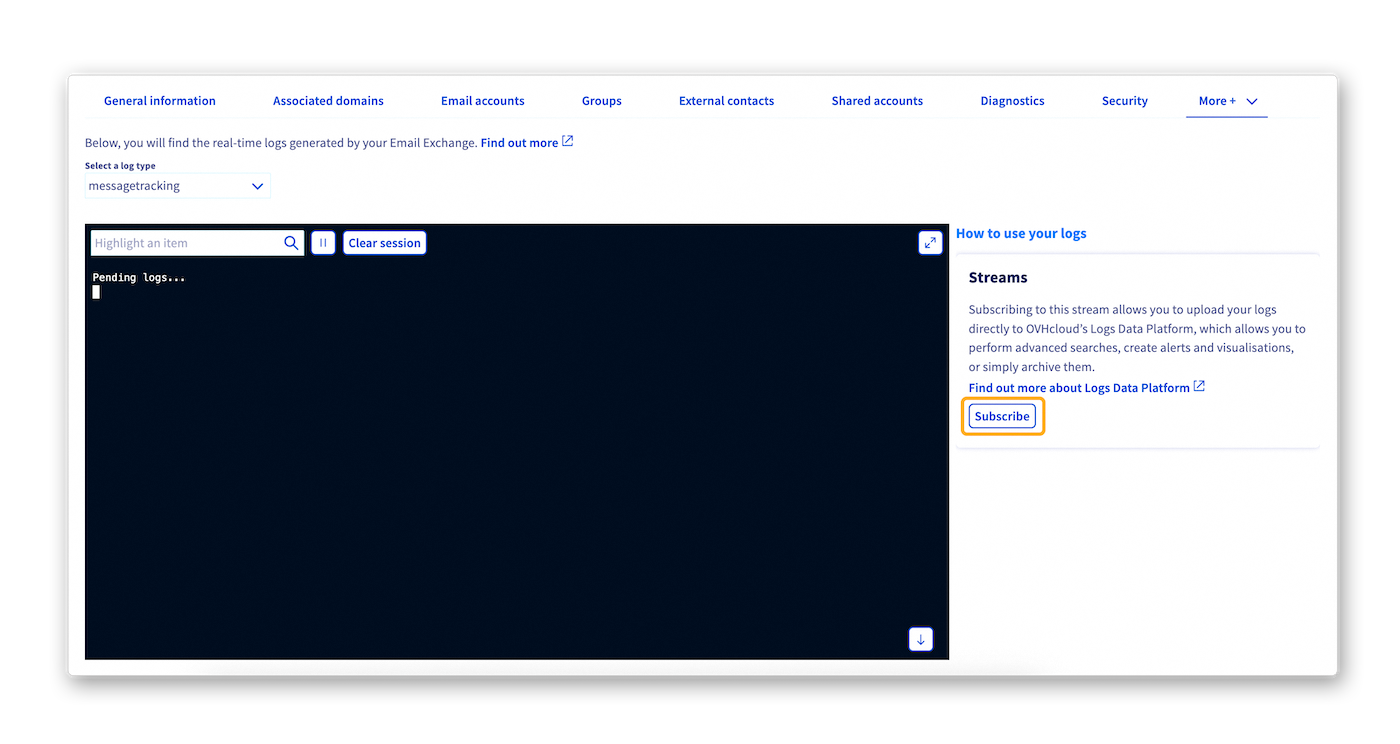Click the "Highlight an item" search field
Viewport: 1400px width, 744px height.
pos(180,242)
